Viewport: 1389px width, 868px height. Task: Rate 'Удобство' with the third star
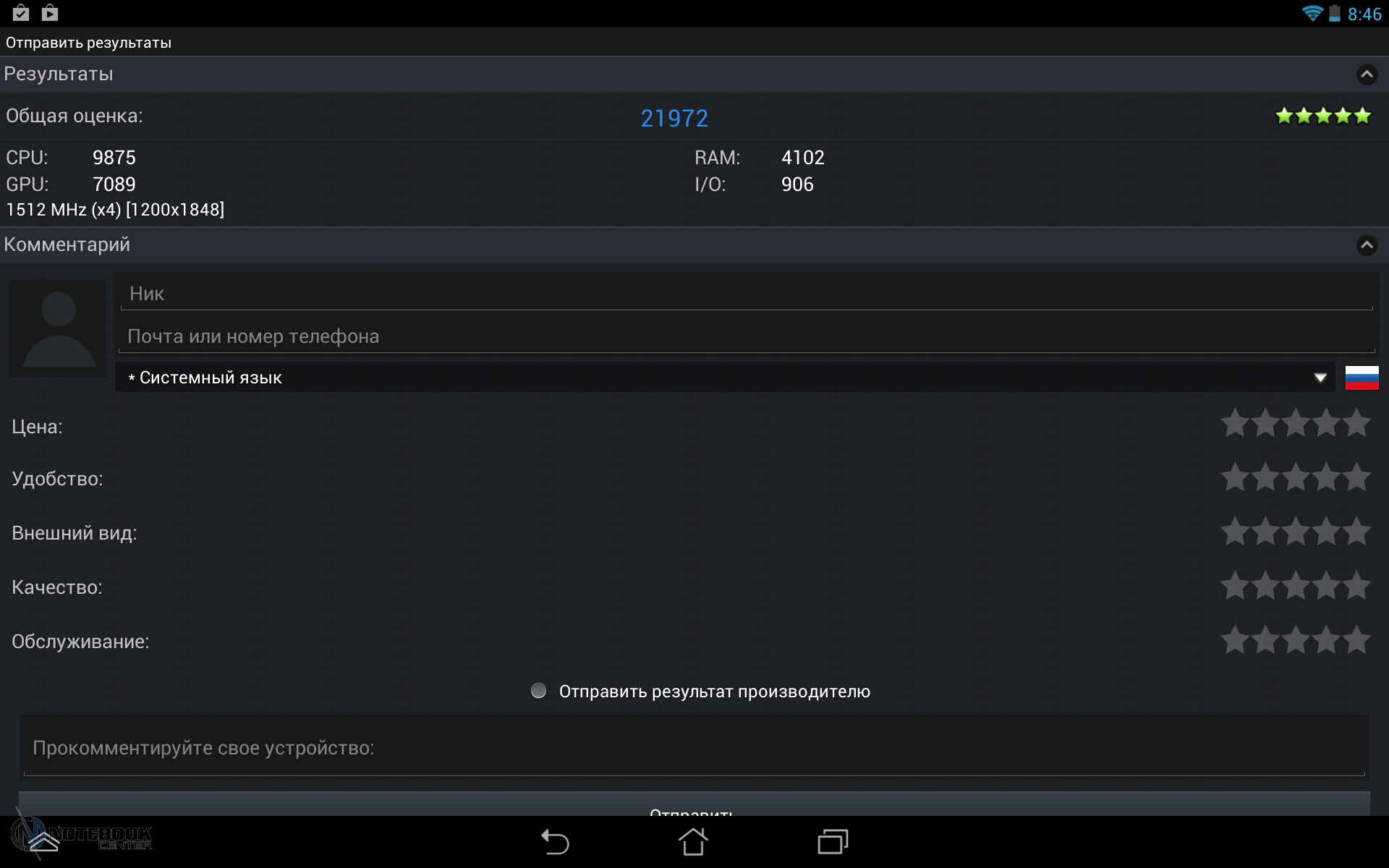pos(1296,477)
